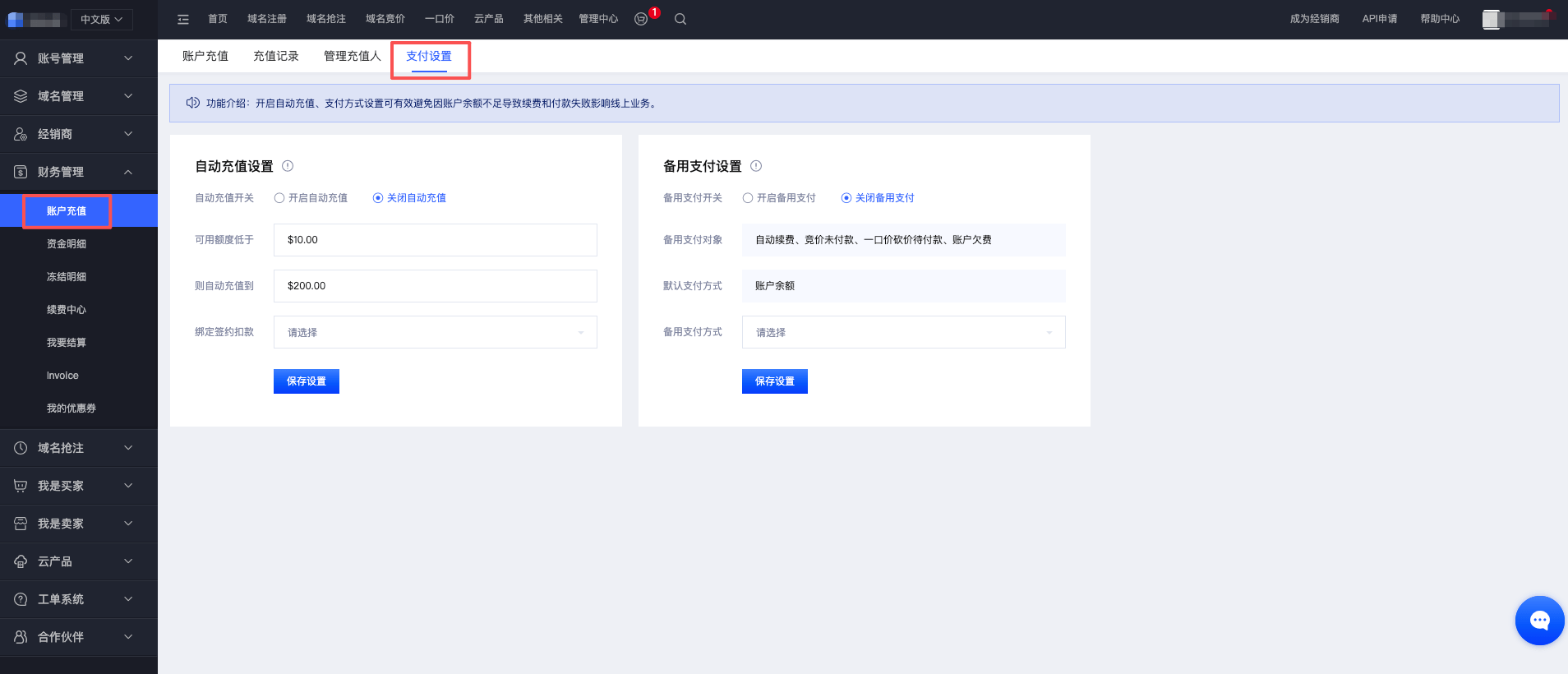Click 保存设置 under auto recharge settings
Screen dimensions: 1568x674
tap(306, 381)
